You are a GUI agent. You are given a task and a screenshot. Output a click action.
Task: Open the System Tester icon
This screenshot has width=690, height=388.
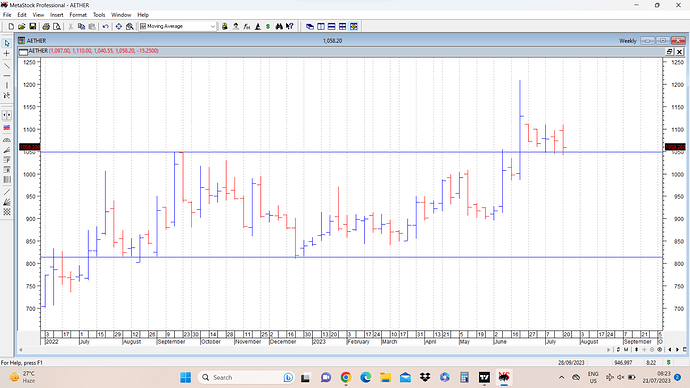point(258,26)
